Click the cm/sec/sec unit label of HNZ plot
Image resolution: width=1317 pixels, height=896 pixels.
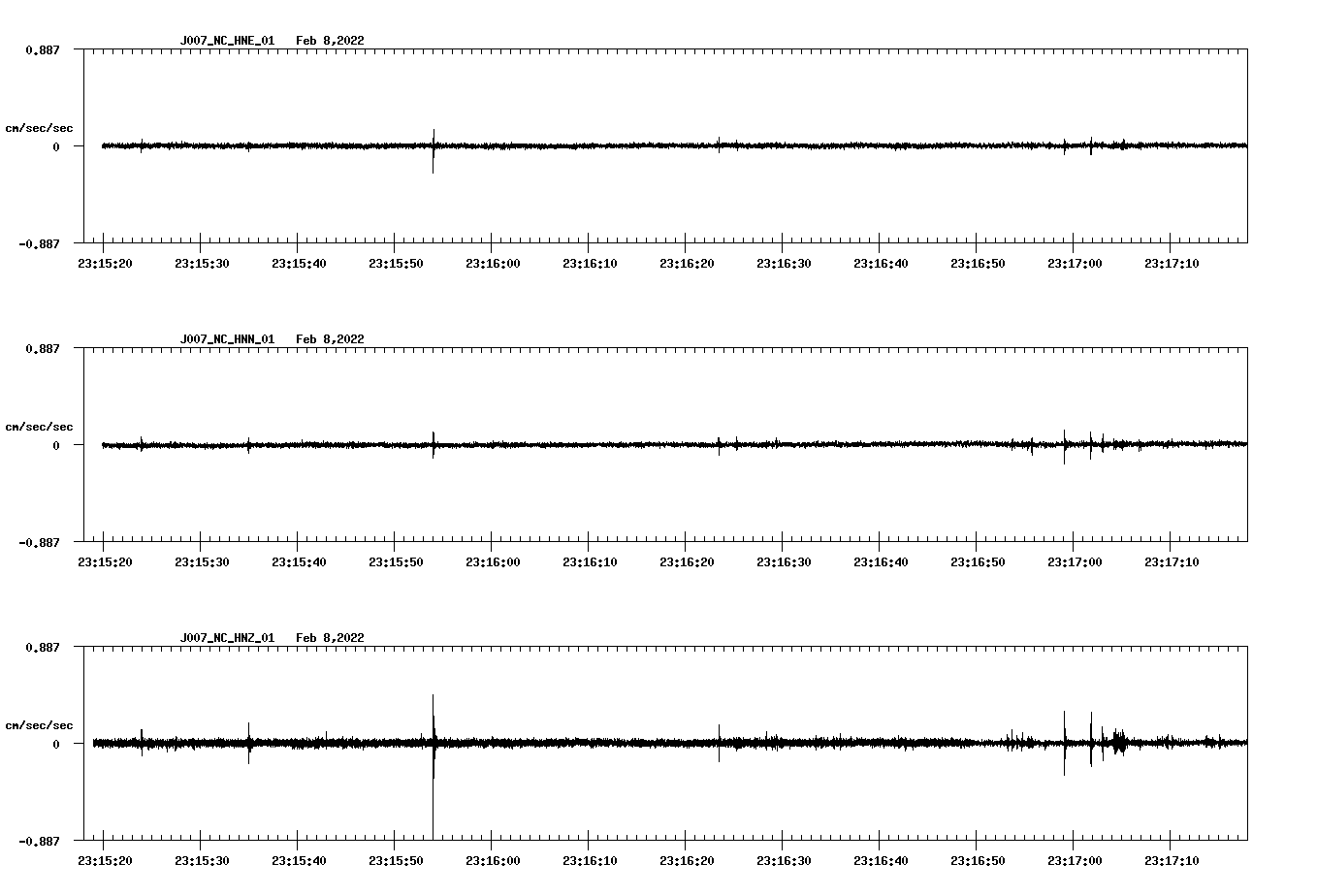(x=39, y=725)
